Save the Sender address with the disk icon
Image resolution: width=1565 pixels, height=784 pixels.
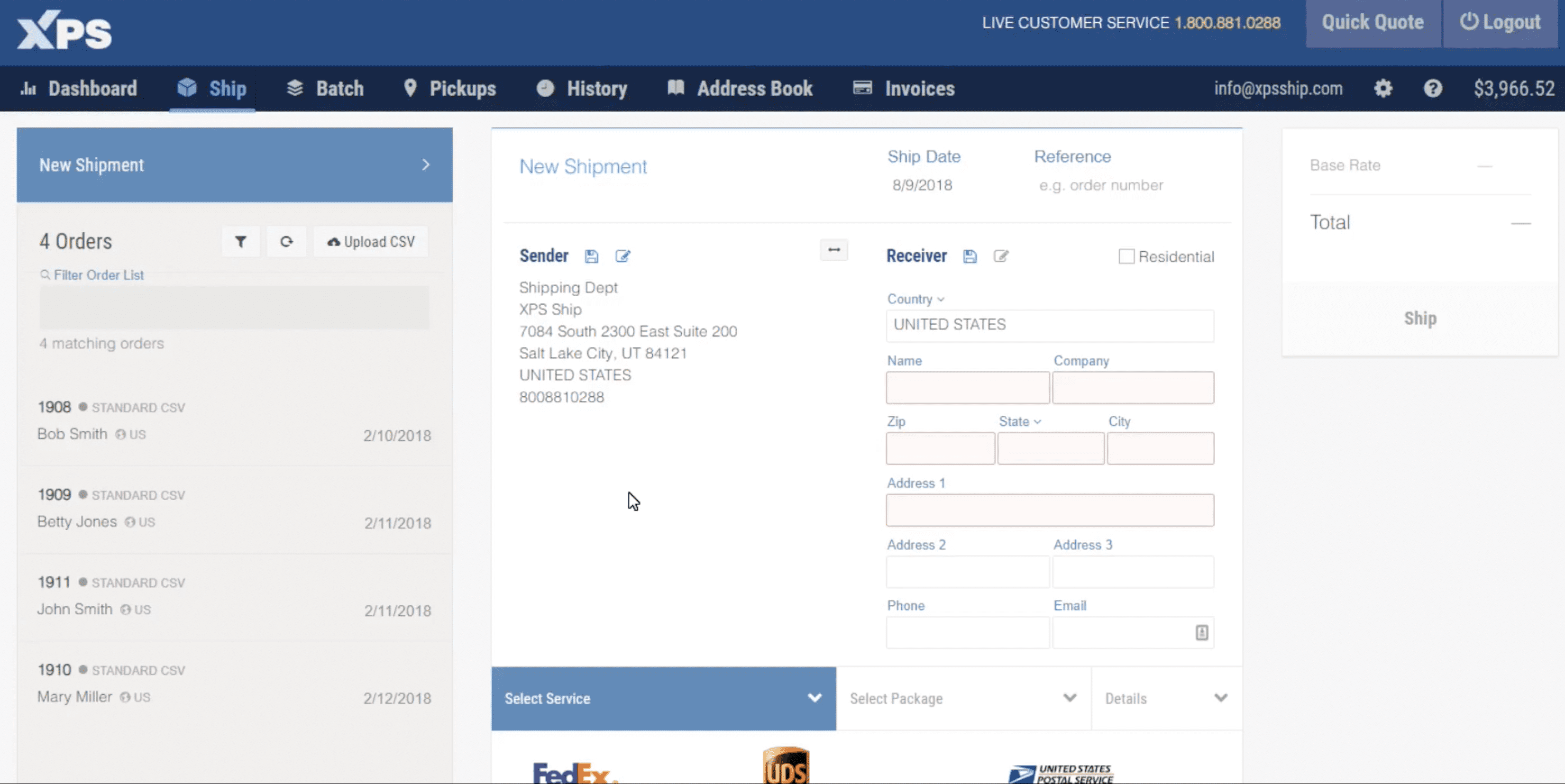pos(591,256)
